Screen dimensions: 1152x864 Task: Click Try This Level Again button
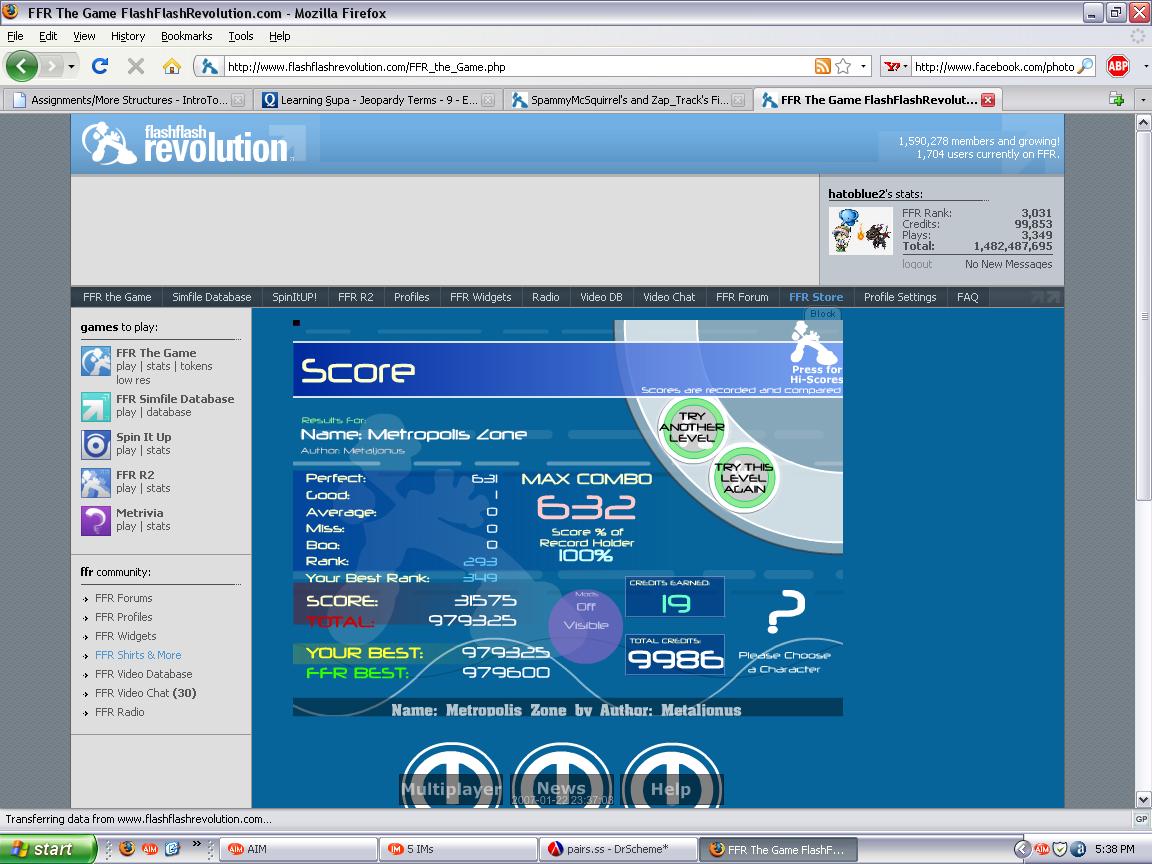(744, 478)
